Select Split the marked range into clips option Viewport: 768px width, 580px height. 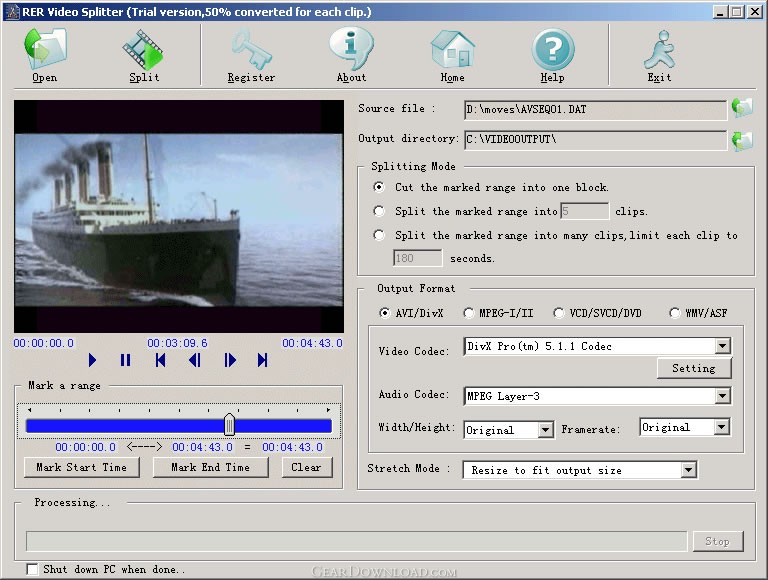(x=379, y=211)
